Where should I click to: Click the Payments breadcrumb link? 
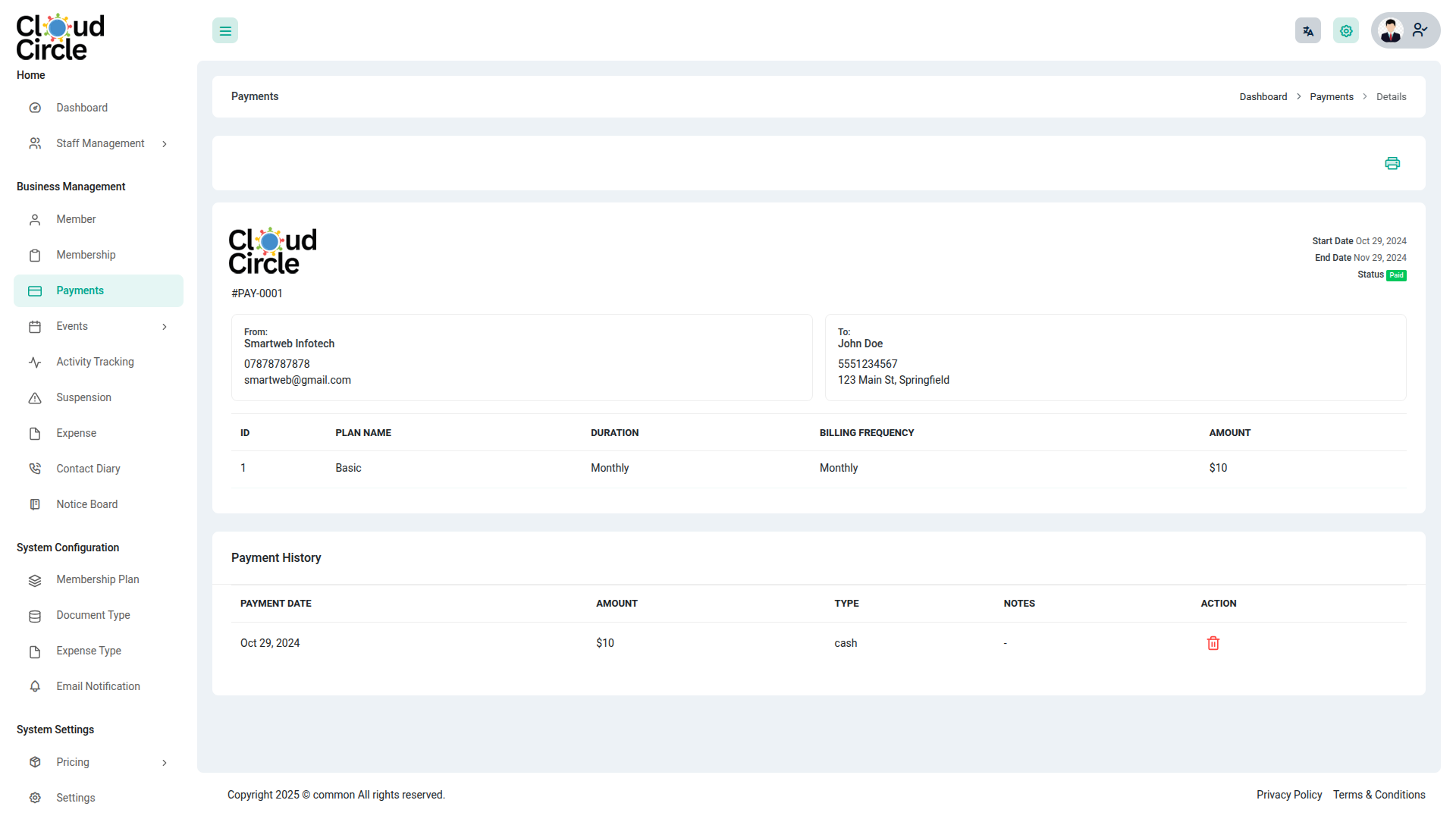point(1331,97)
